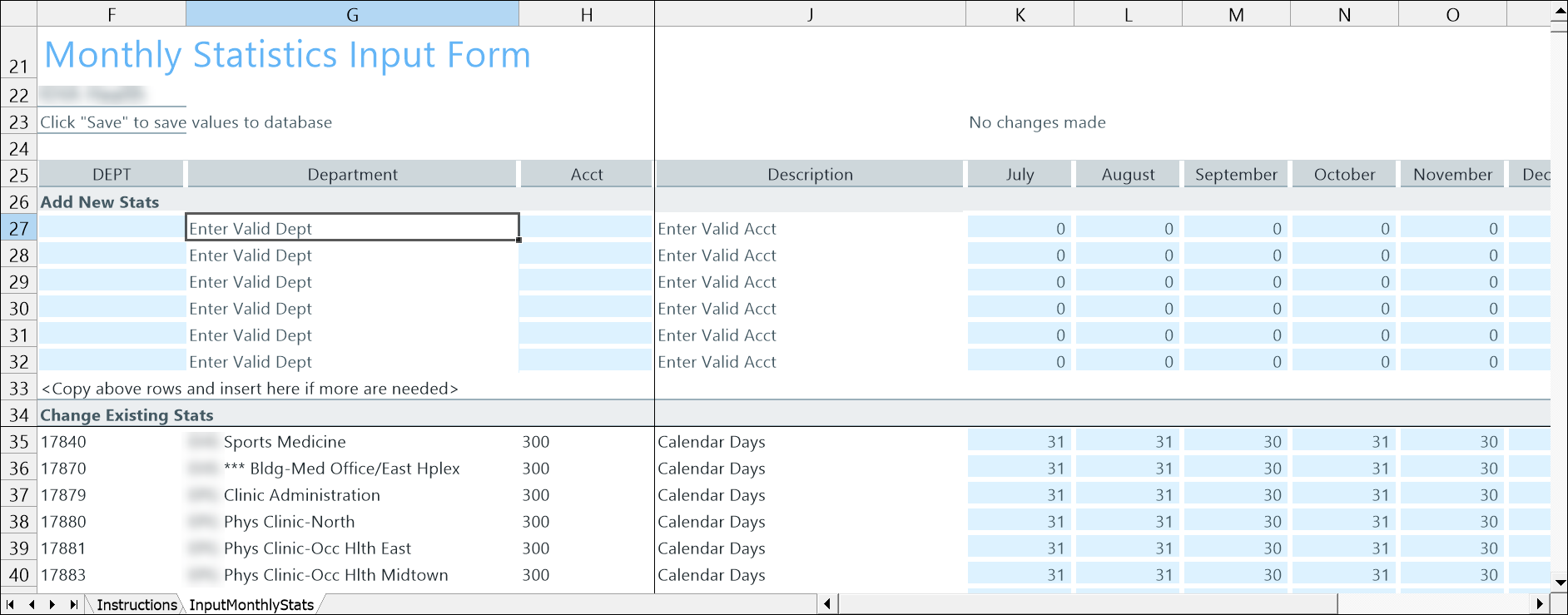Select Sports Medicine's September value of 30
Image resolution: width=1568 pixels, height=615 pixels.
(x=1235, y=441)
